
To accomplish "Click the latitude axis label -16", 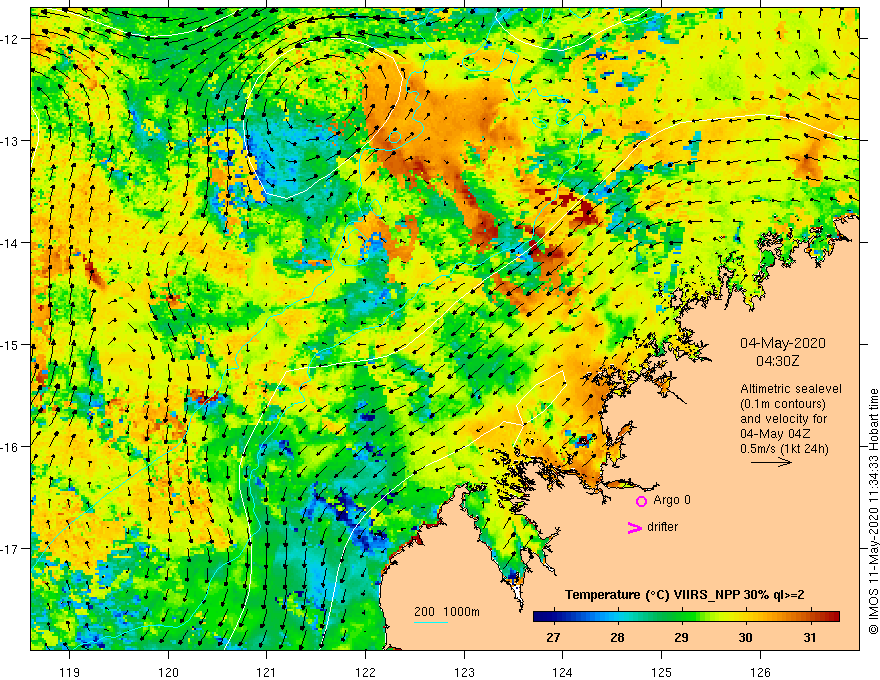I will point(10,447).
